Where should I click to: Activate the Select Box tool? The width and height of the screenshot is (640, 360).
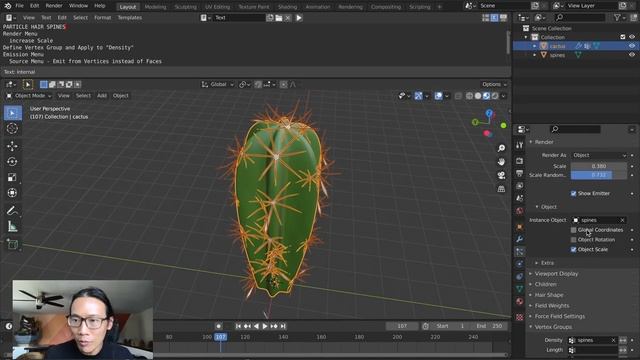click(12, 113)
